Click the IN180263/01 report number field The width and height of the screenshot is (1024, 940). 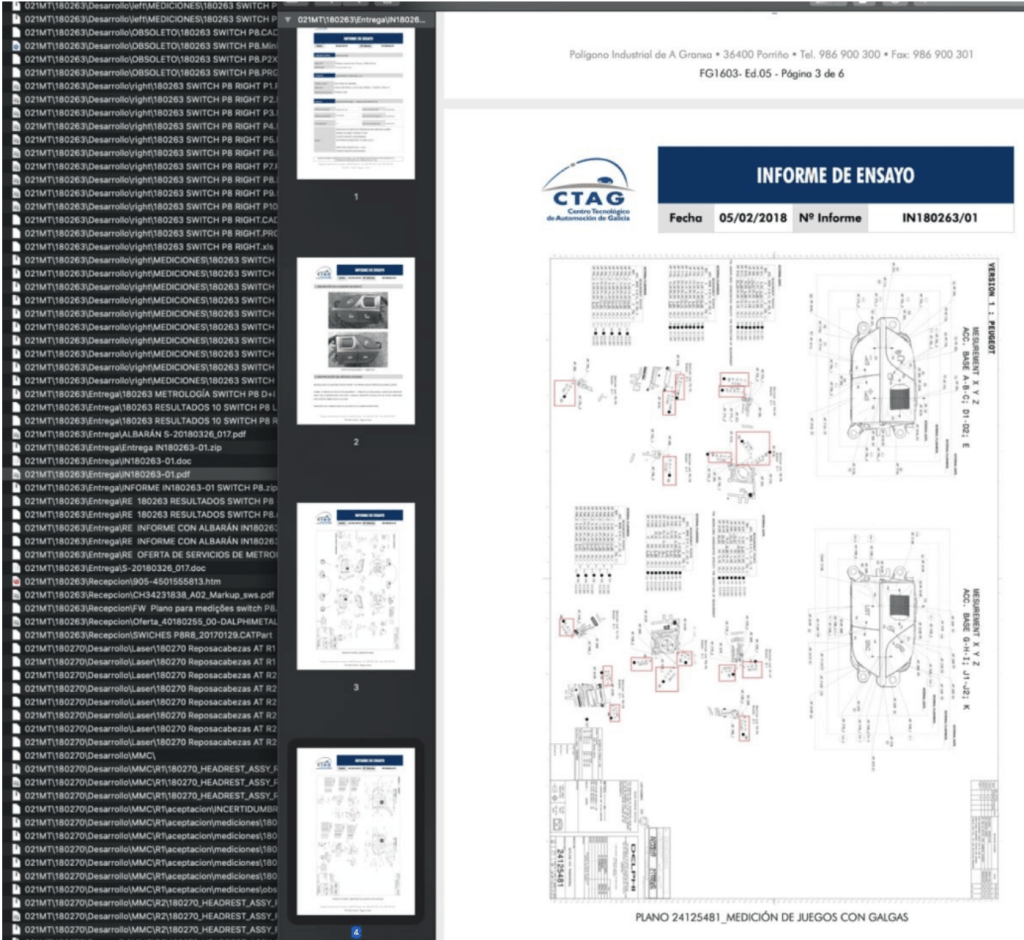[x=939, y=218]
